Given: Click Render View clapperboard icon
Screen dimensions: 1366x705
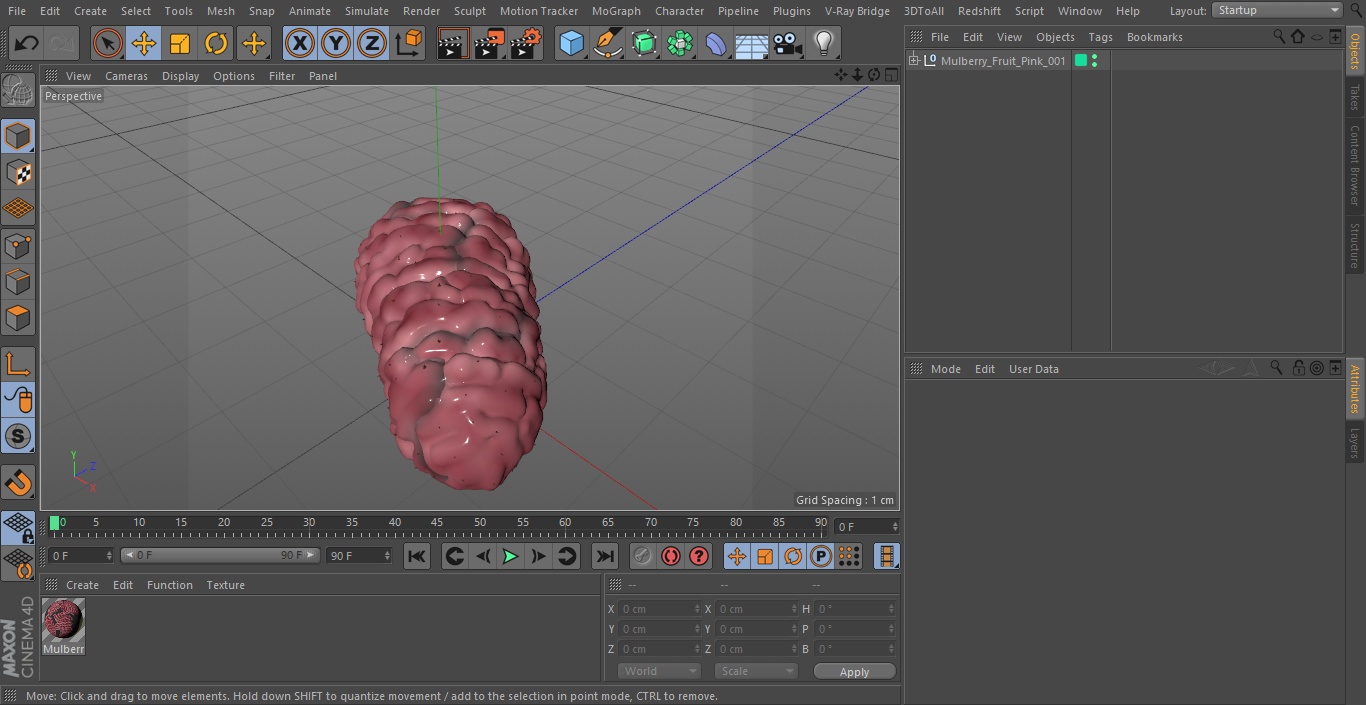Looking at the screenshot, I should [453, 43].
